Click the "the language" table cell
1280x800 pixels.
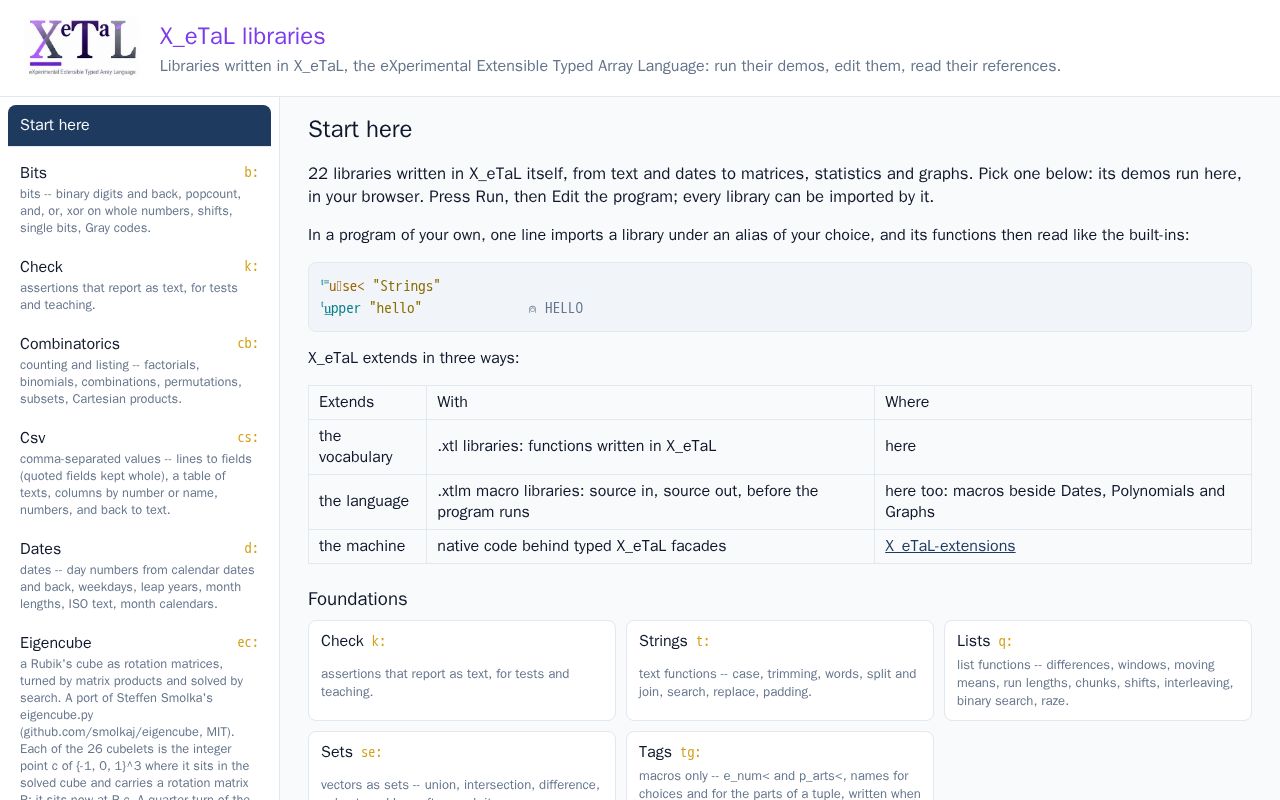367,501
